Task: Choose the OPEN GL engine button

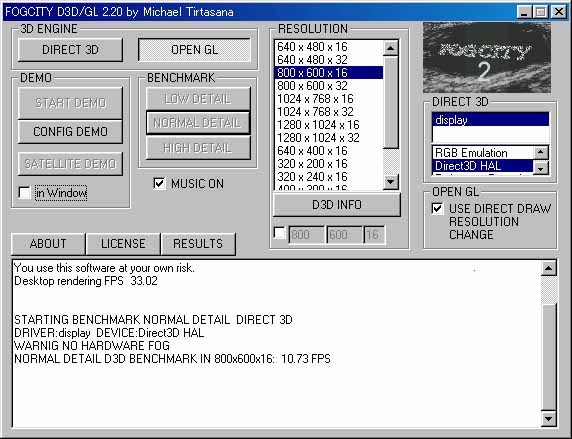Action: [194, 50]
